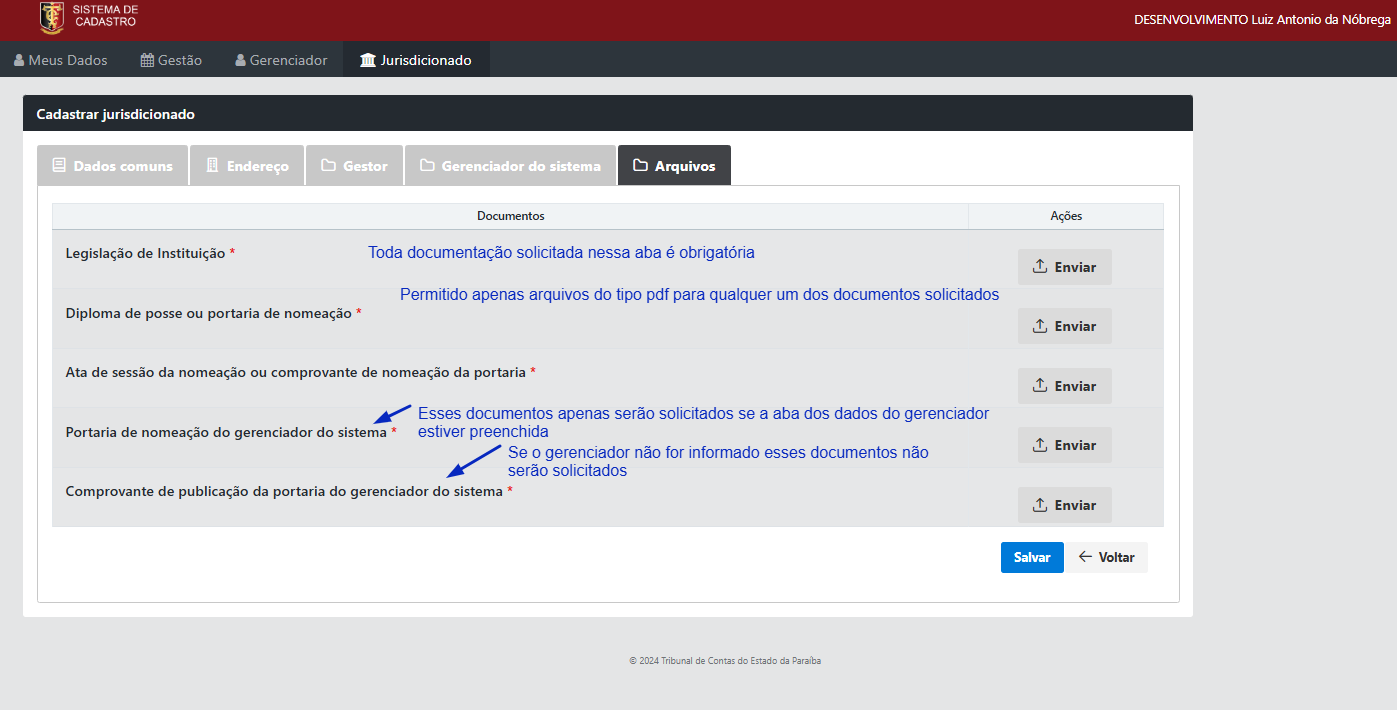Viewport: 1397px width, 710px height.
Task: Click the Cadastrar jurisdicionado panel title
Action: point(116,114)
